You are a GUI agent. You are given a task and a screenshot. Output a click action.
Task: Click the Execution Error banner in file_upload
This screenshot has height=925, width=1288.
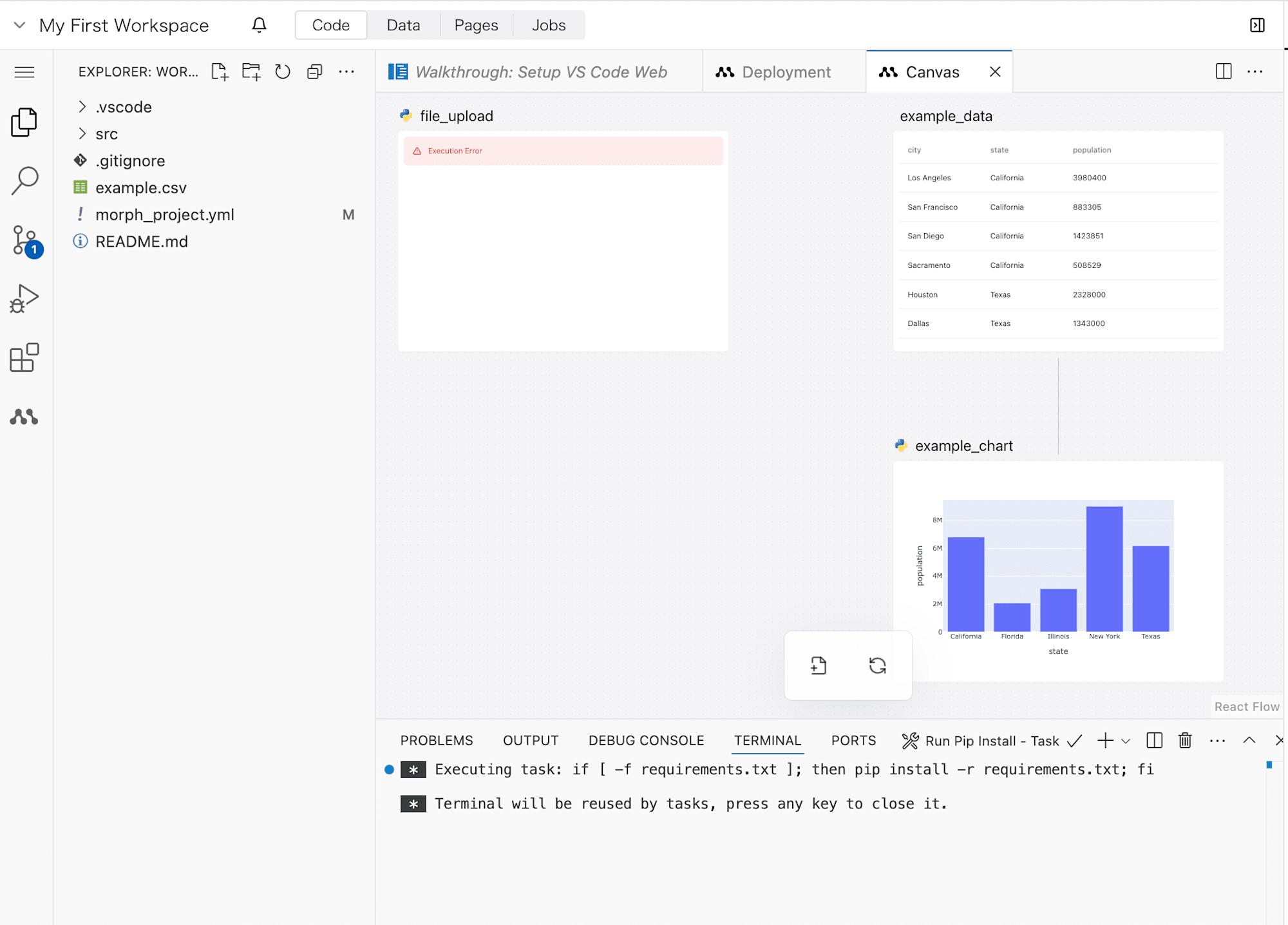tap(563, 151)
